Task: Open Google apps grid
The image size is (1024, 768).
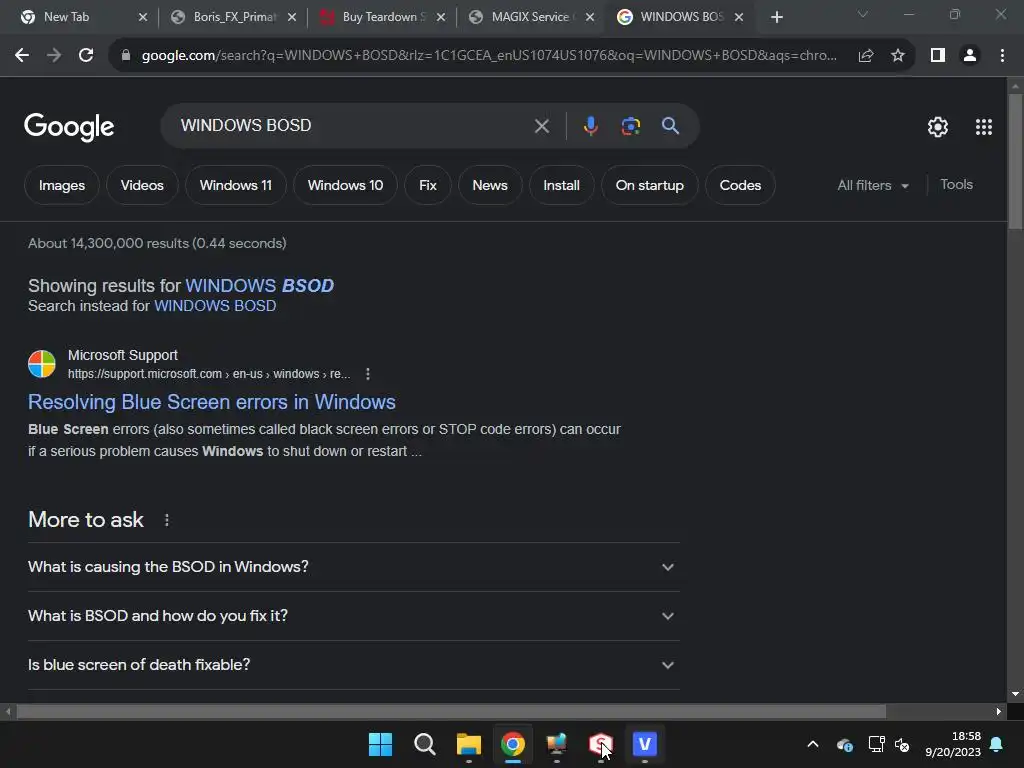Action: 984,127
